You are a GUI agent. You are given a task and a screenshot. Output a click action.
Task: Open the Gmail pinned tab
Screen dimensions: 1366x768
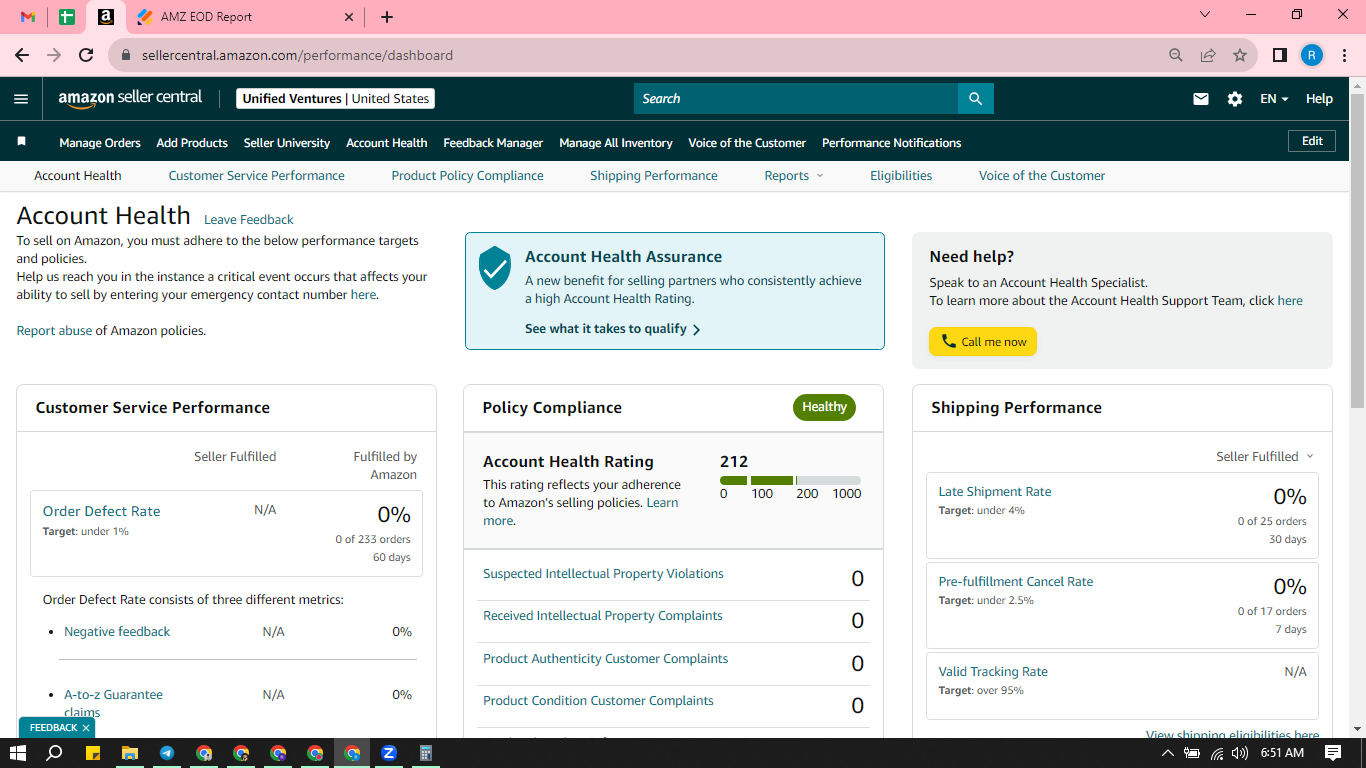(28, 17)
